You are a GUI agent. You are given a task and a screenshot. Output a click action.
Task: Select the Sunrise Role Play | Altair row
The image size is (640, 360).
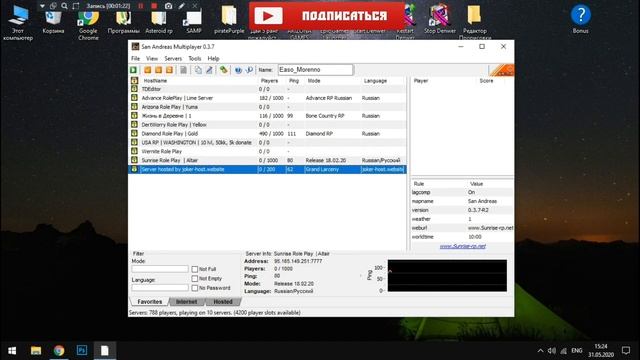click(x=267, y=160)
